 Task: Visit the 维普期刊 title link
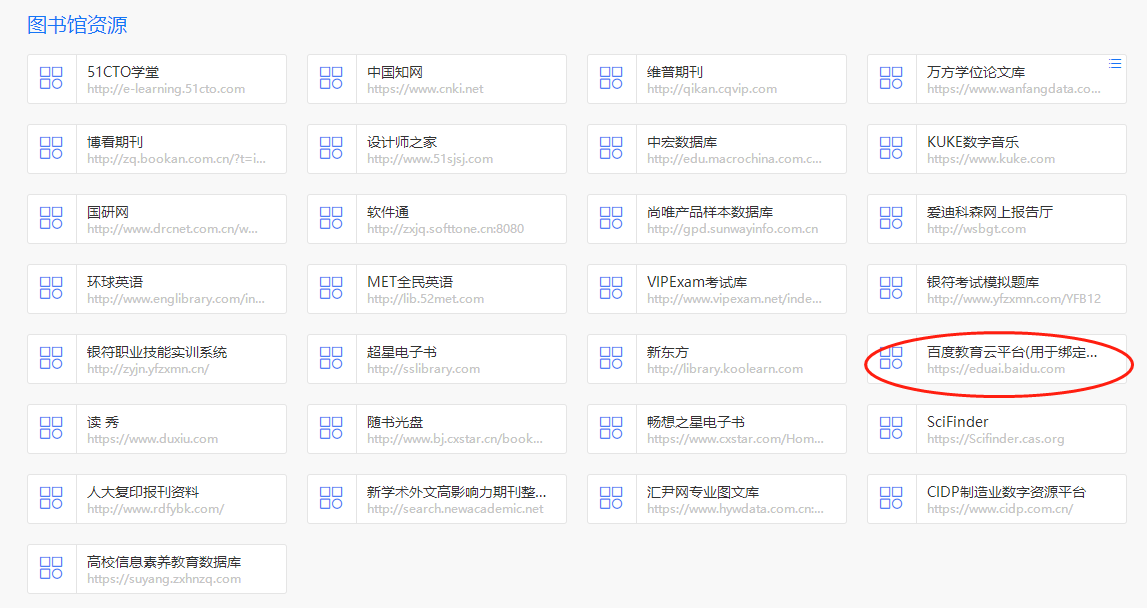click(x=674, y=72)
